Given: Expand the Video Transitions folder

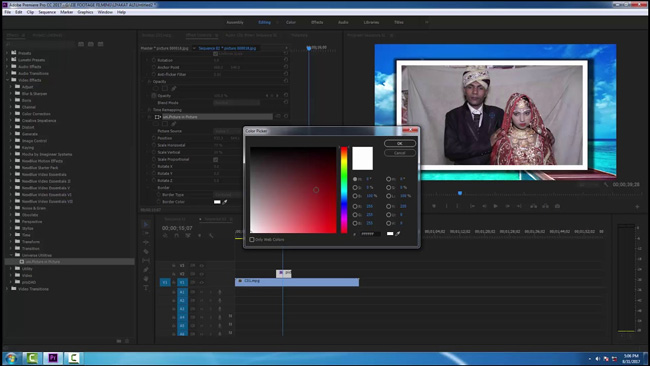Looking at the screenshot, I should click(x=7, y=289).
